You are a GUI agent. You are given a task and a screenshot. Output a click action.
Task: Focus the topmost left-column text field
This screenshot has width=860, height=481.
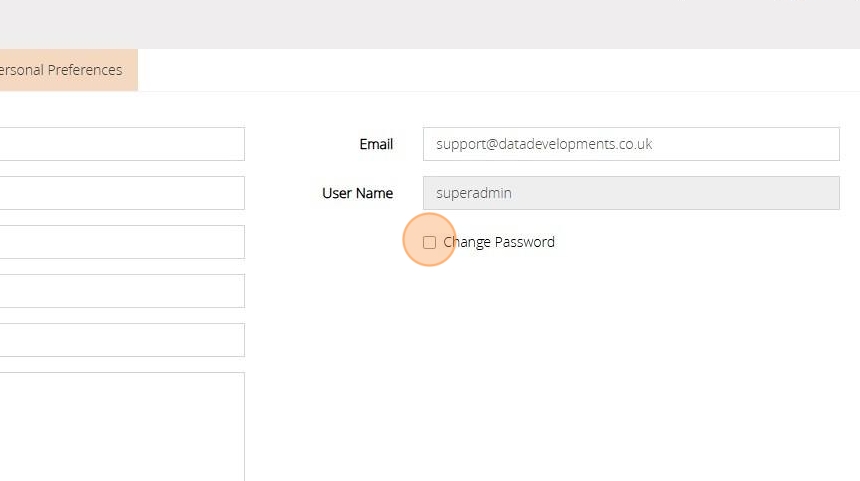coord(120,144)
